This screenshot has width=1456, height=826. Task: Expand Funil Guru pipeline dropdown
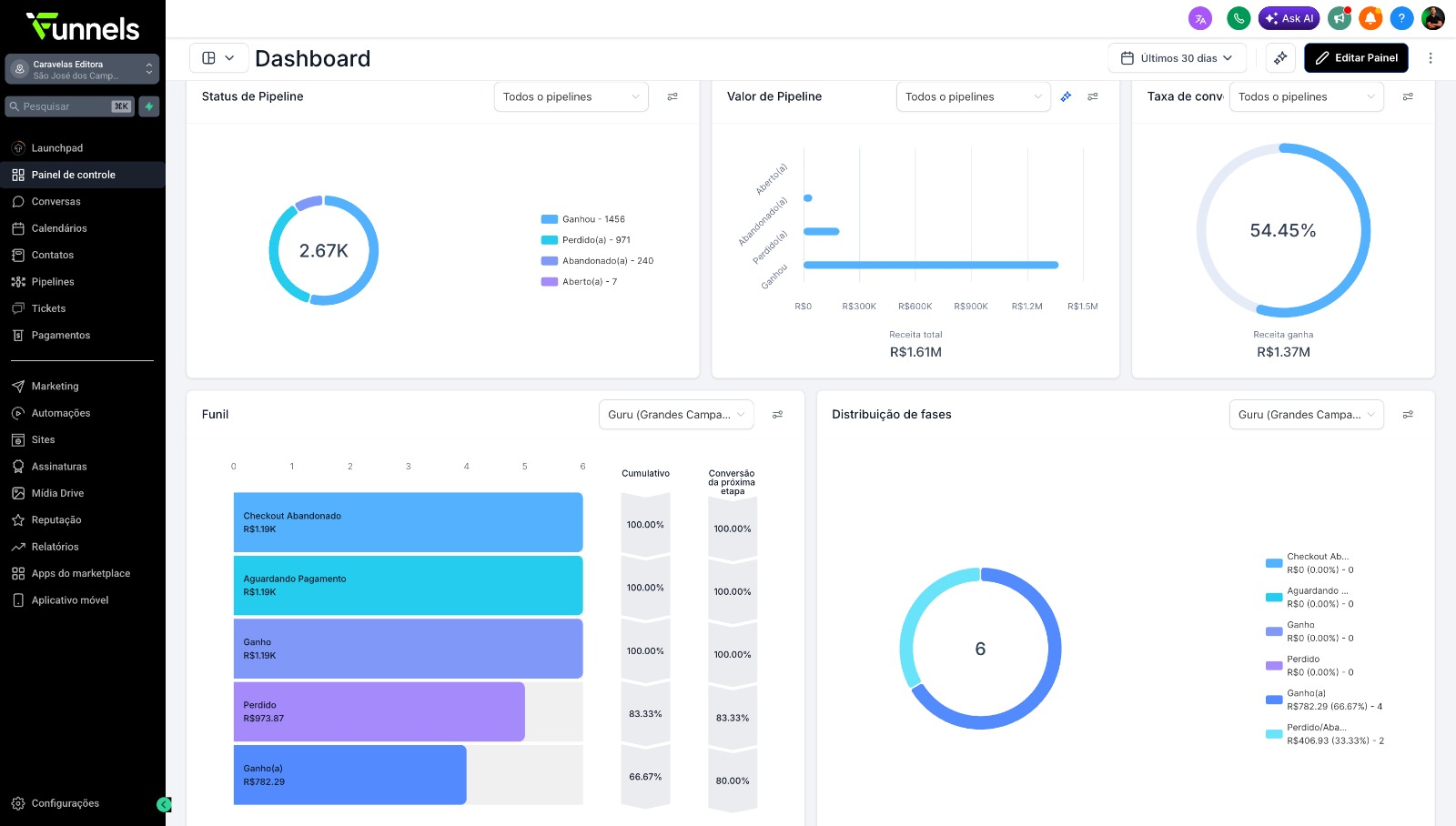(676, 415)
